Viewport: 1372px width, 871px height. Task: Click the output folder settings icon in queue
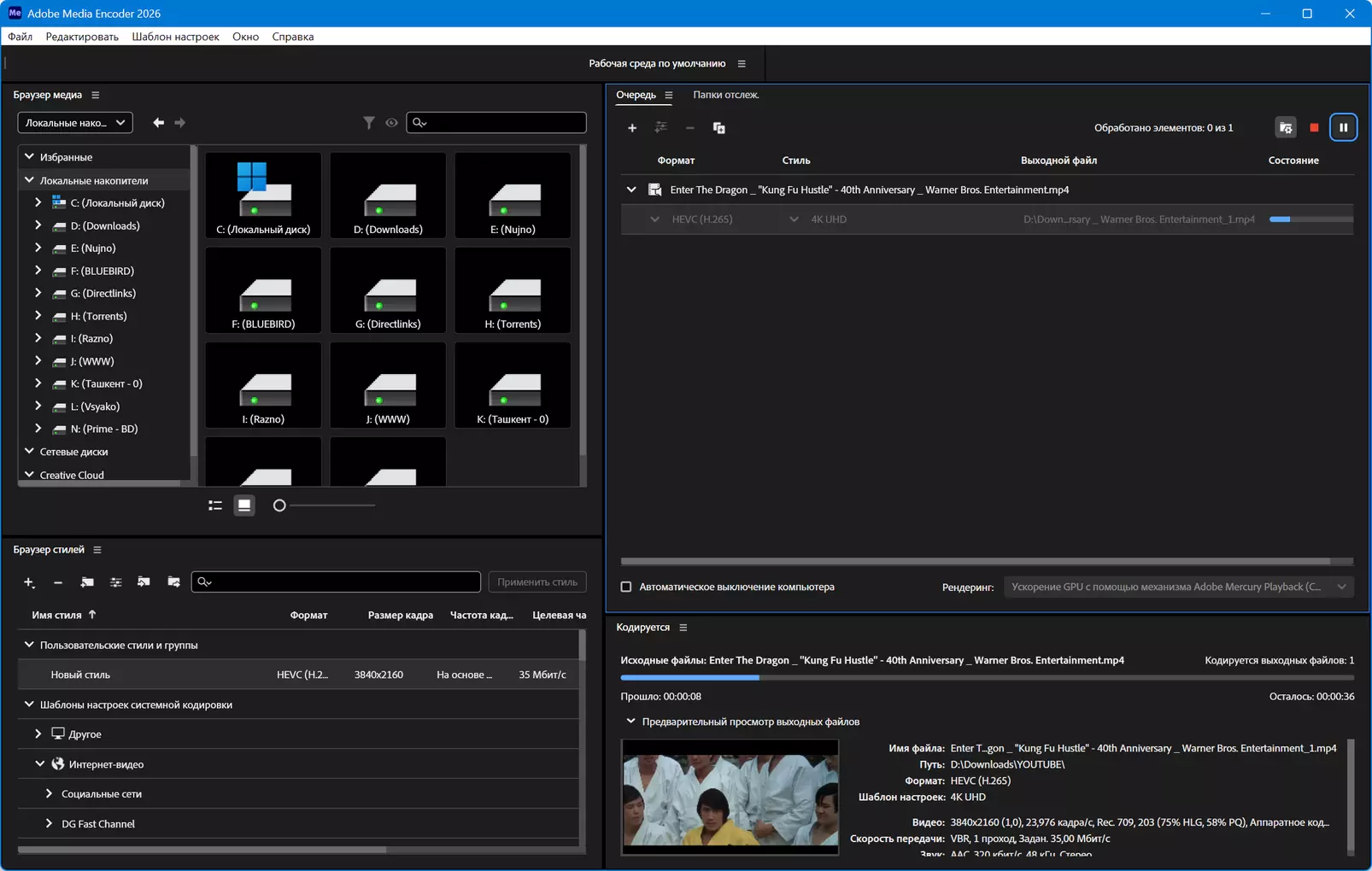(x=1286, y=128)
